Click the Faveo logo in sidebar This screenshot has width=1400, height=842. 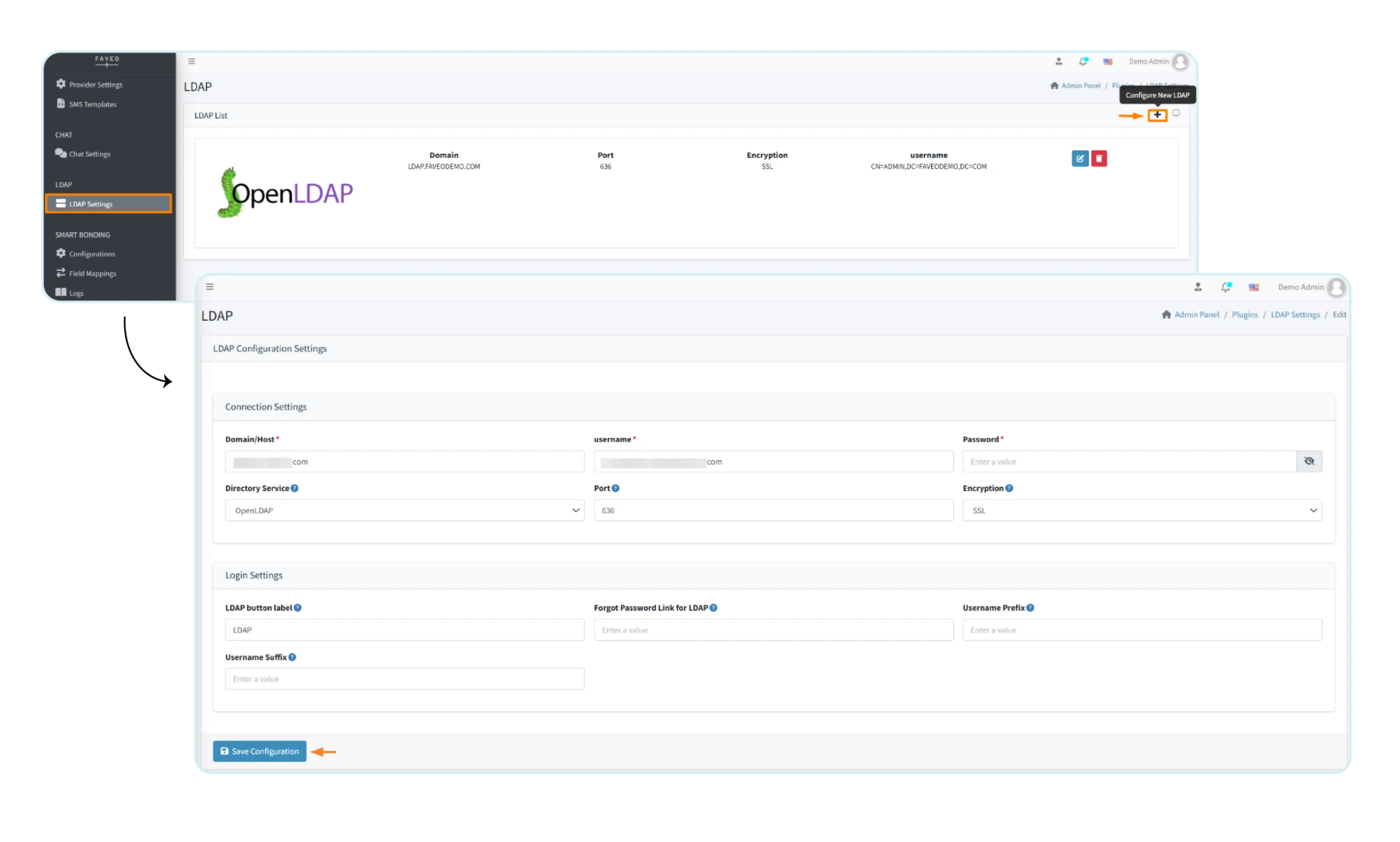107,61
